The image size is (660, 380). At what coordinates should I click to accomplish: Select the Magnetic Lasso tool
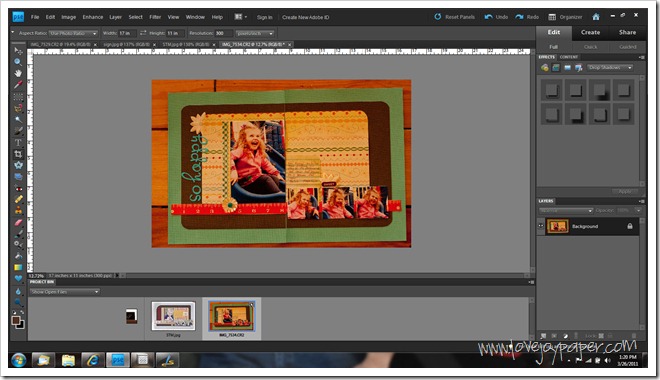point(18,108)
